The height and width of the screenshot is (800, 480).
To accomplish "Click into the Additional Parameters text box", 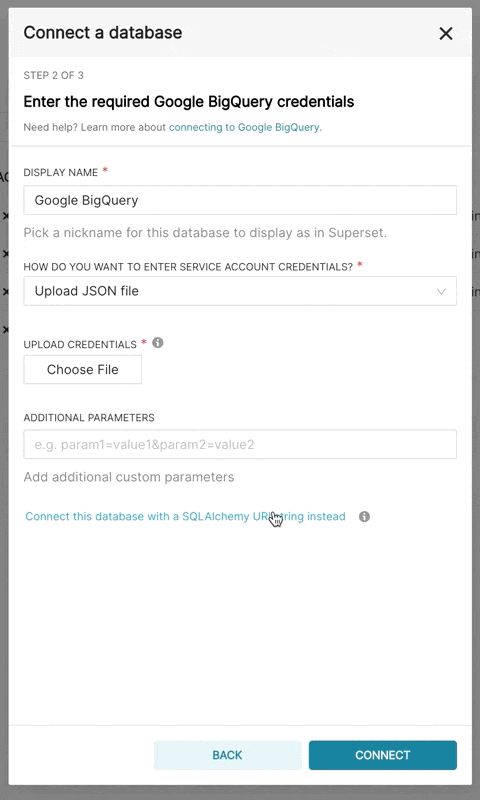I will [240, 444].
